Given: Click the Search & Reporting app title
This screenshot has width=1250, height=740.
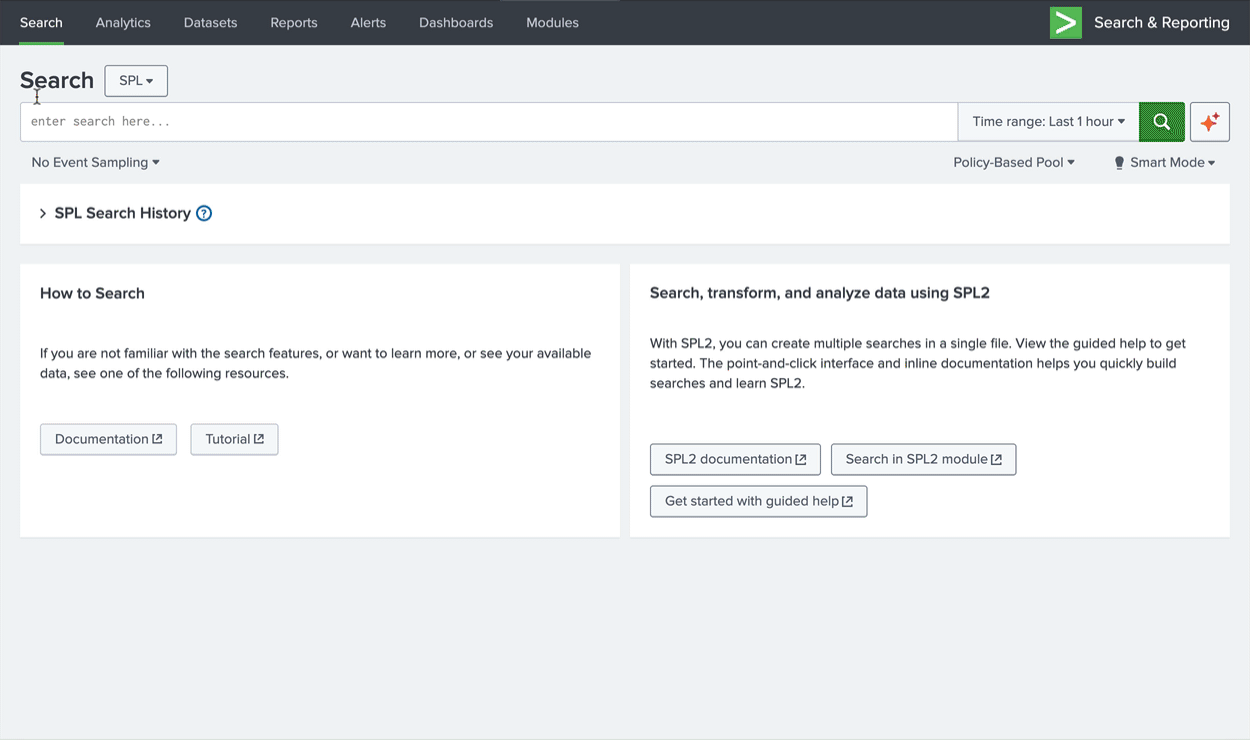Looking at the screenshot, I should (x=1162, y=23).
